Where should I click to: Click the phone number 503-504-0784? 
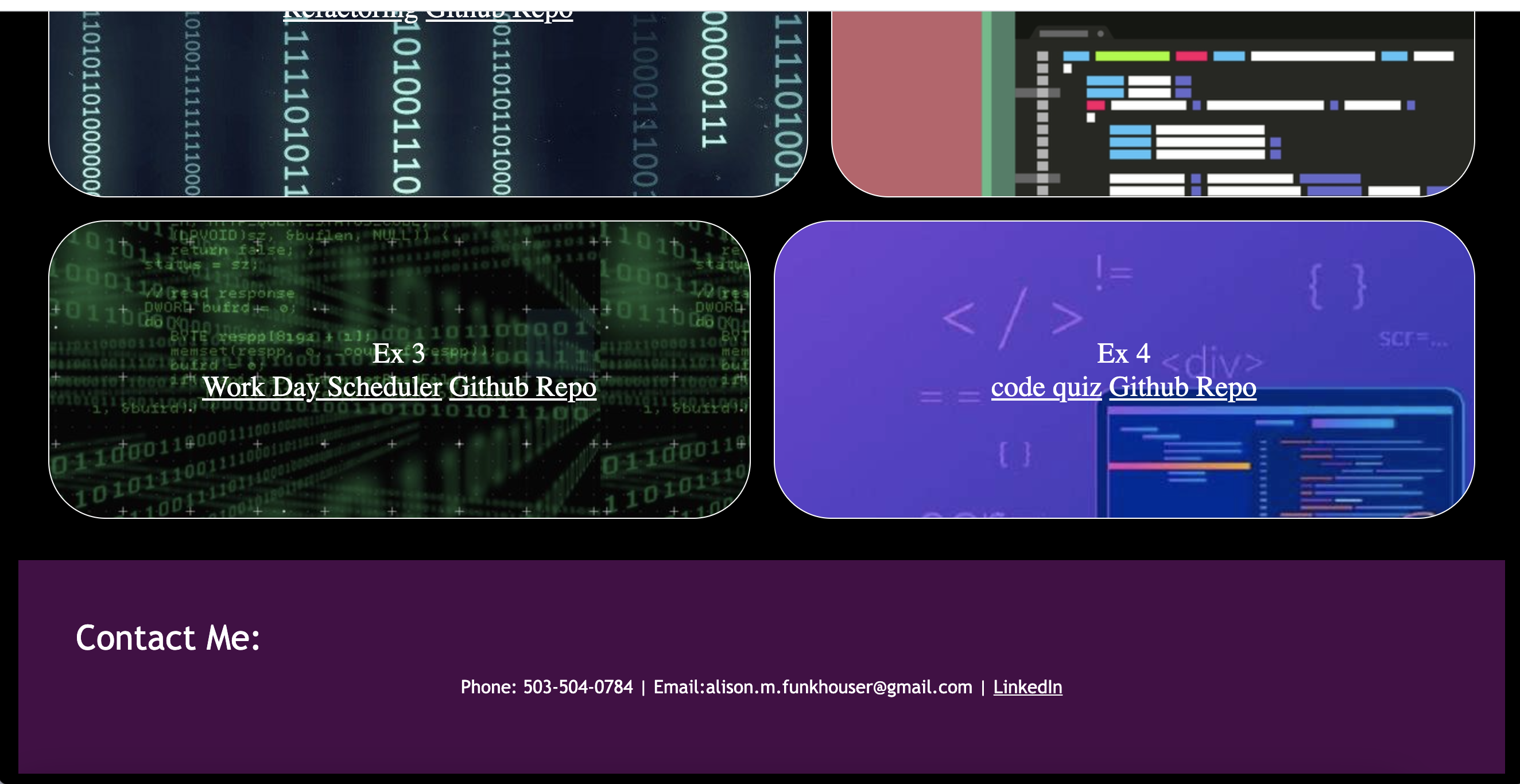[x=577, y=687]
